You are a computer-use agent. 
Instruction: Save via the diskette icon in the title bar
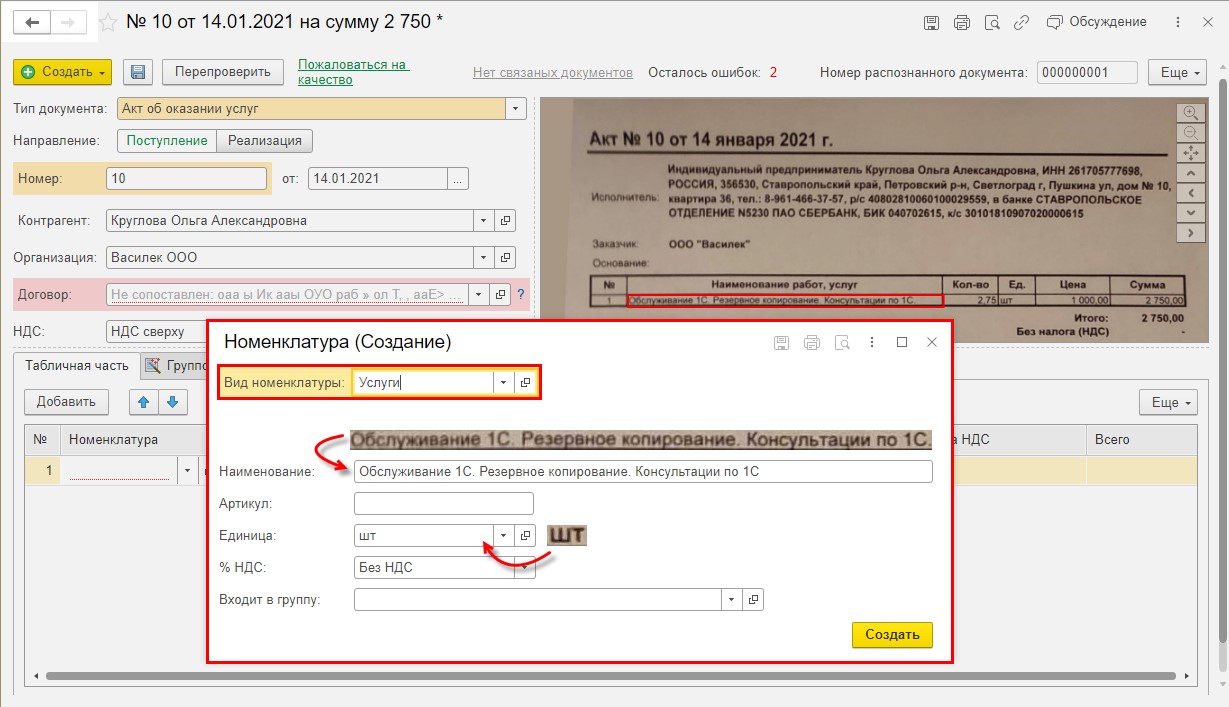tap(931, 22)
